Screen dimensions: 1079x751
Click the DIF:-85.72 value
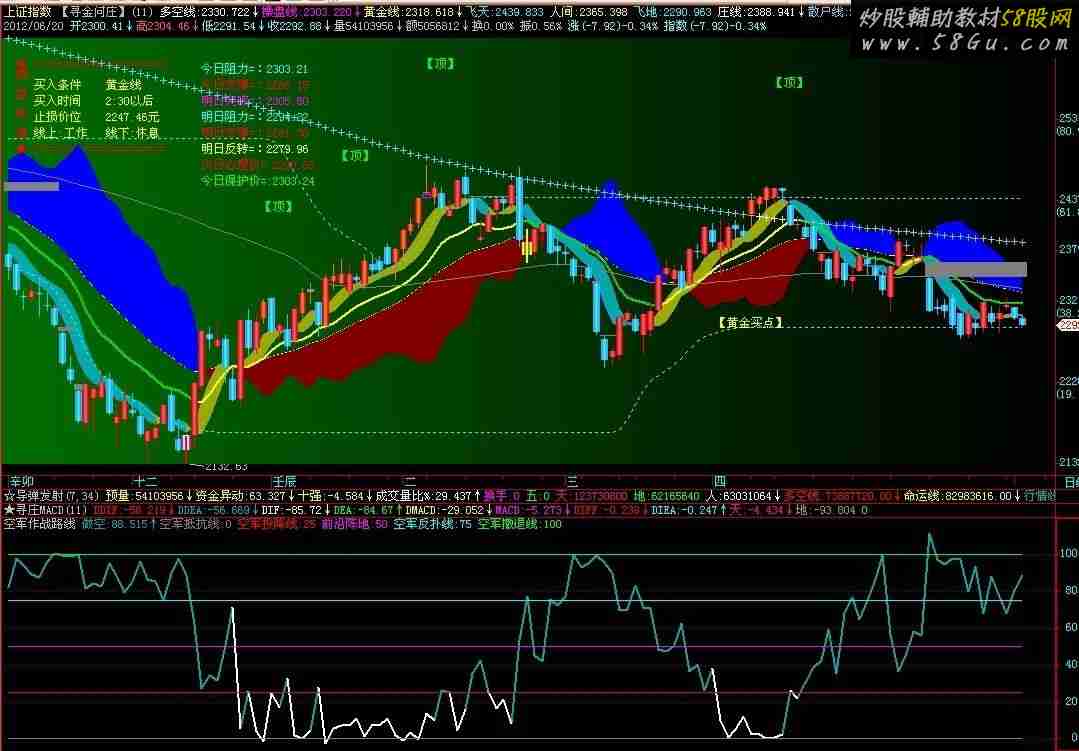click(292, 510)
